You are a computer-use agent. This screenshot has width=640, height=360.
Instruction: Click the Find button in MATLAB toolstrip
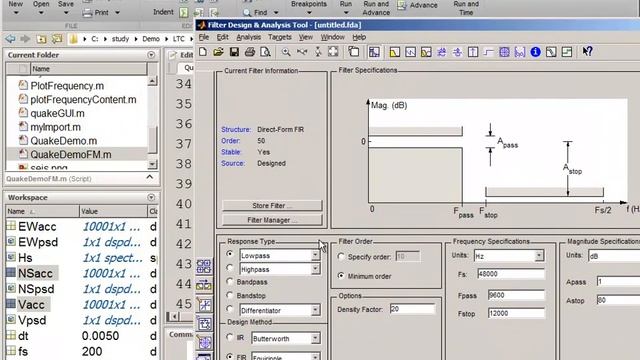260,13
